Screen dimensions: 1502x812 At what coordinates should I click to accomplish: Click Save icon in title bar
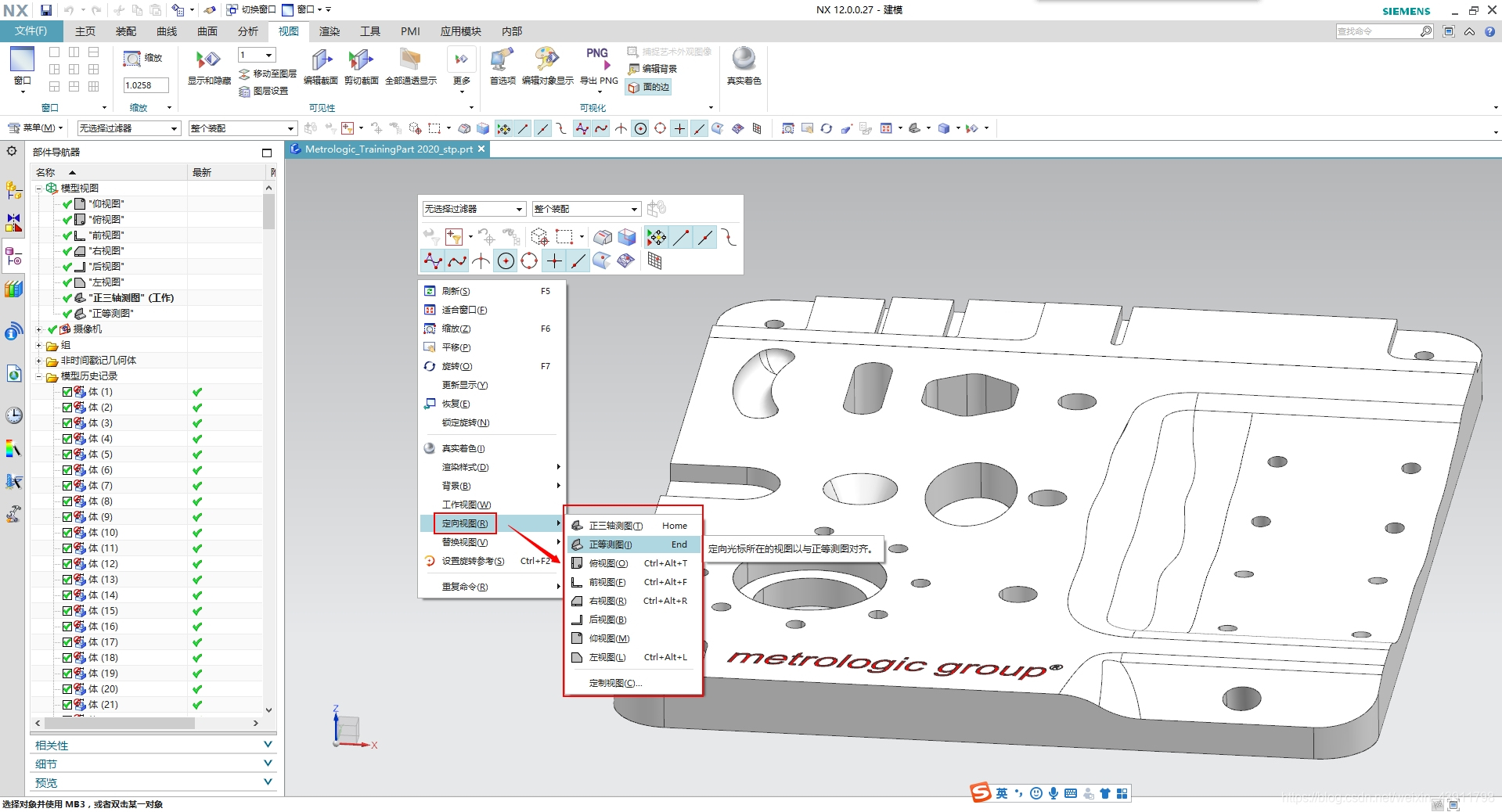pyautogui.click(x=46, y=10)
